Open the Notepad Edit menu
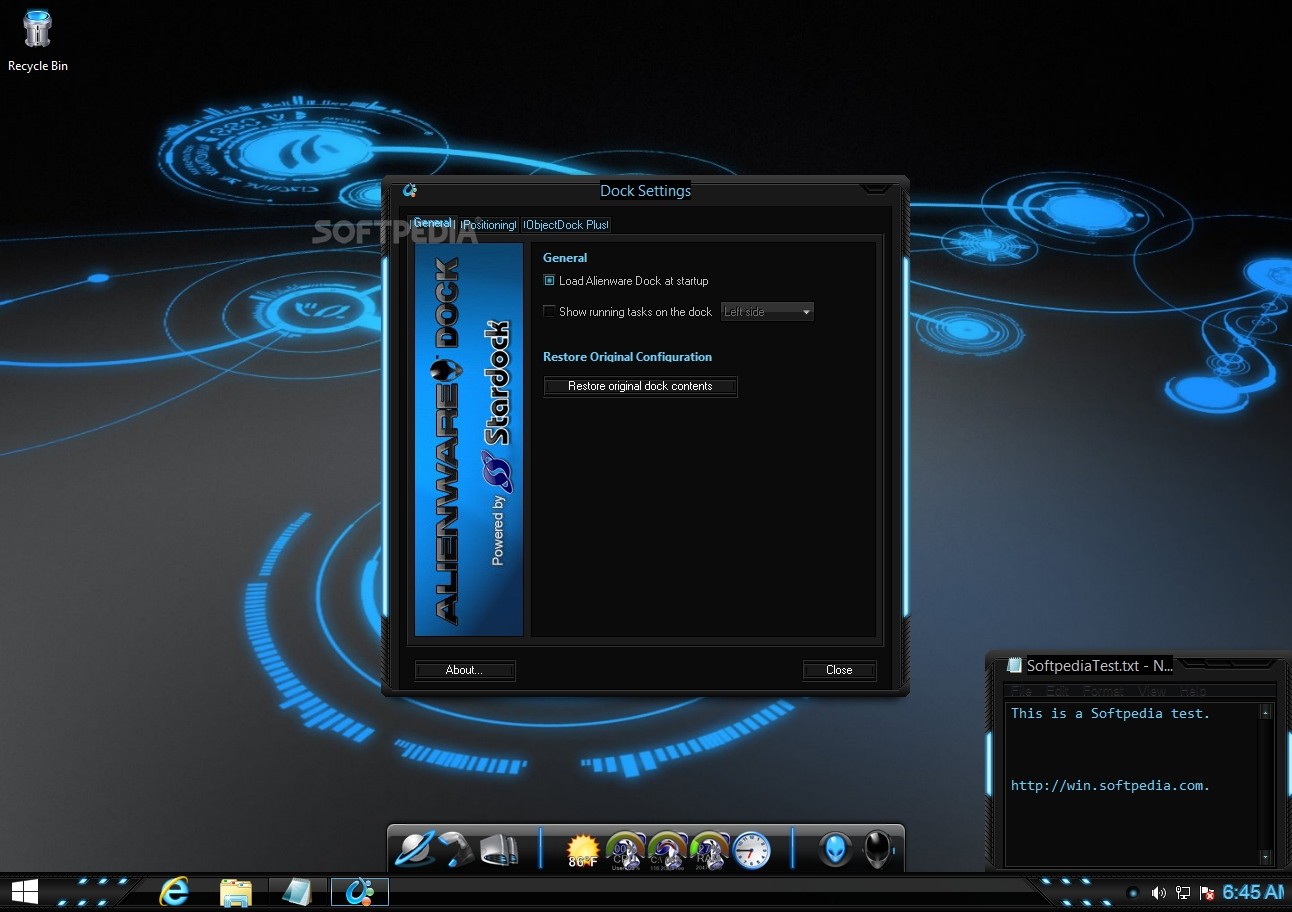This screenshot has height=912, width=1292. [x=1057, y=691]
